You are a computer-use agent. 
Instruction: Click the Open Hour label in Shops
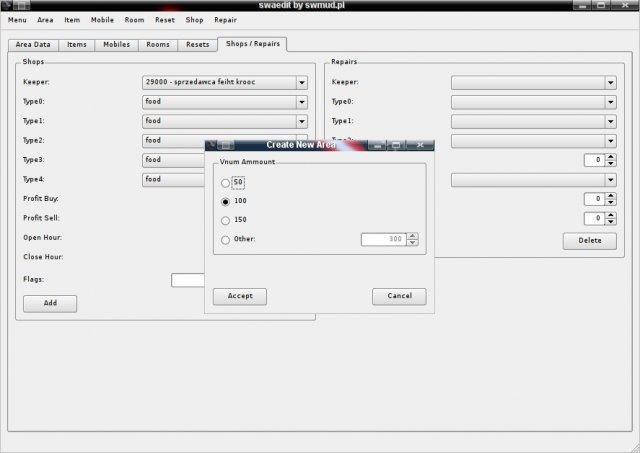coord(42,238)
